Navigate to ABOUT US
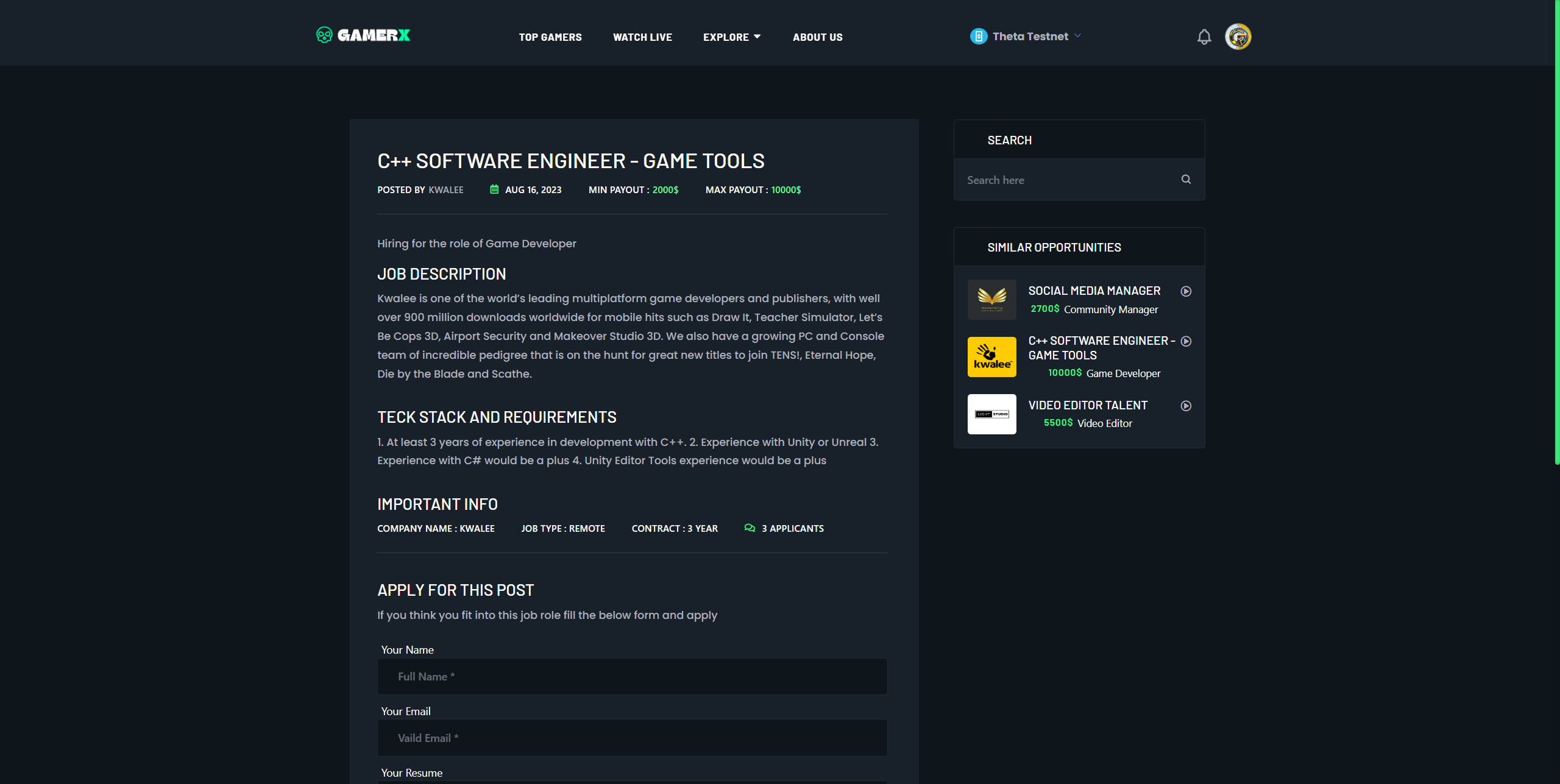 pyautogui.click(x=818, y=37)
